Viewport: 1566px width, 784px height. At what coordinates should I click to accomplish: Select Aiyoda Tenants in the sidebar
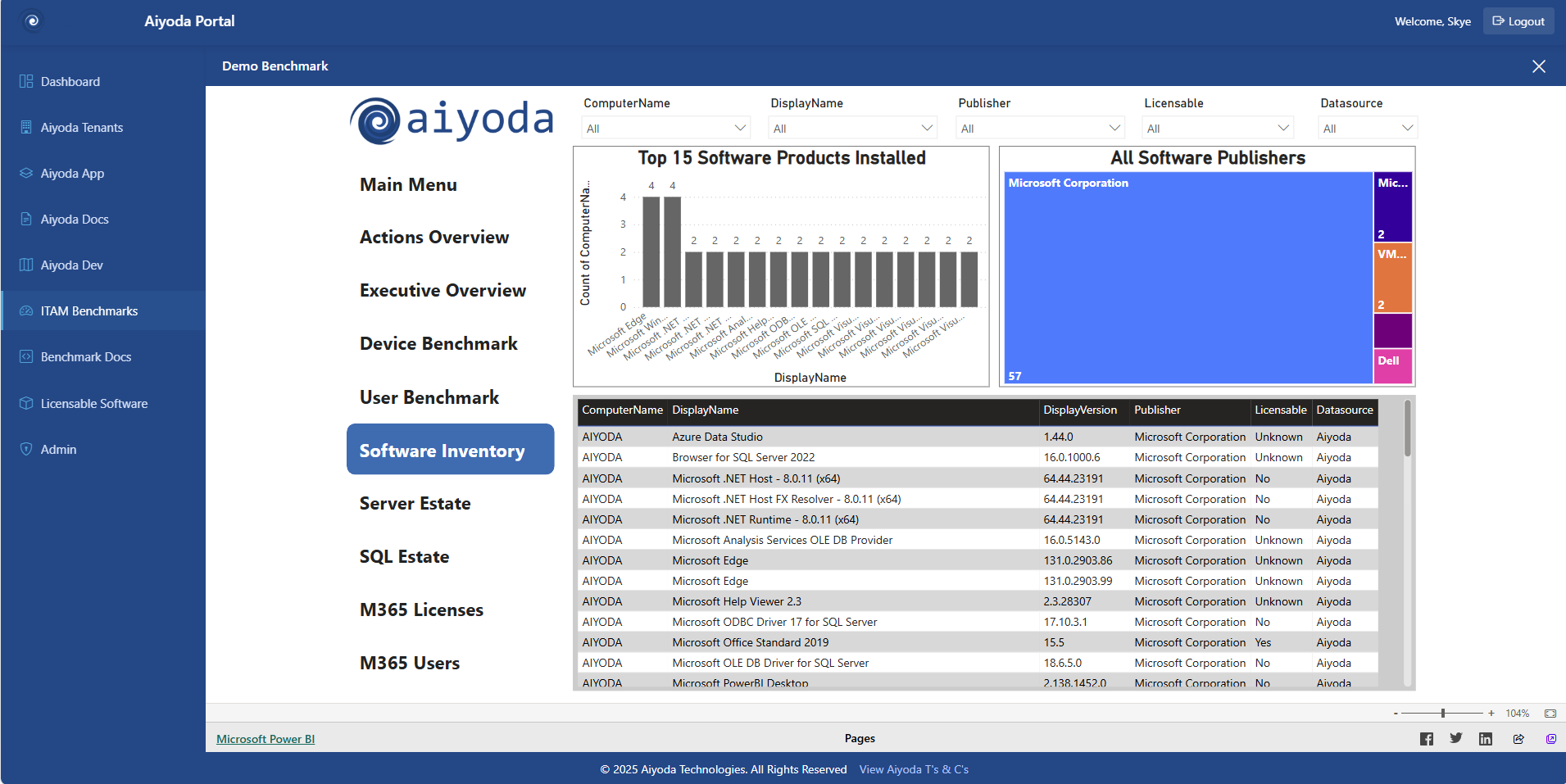tap(81, 127)
